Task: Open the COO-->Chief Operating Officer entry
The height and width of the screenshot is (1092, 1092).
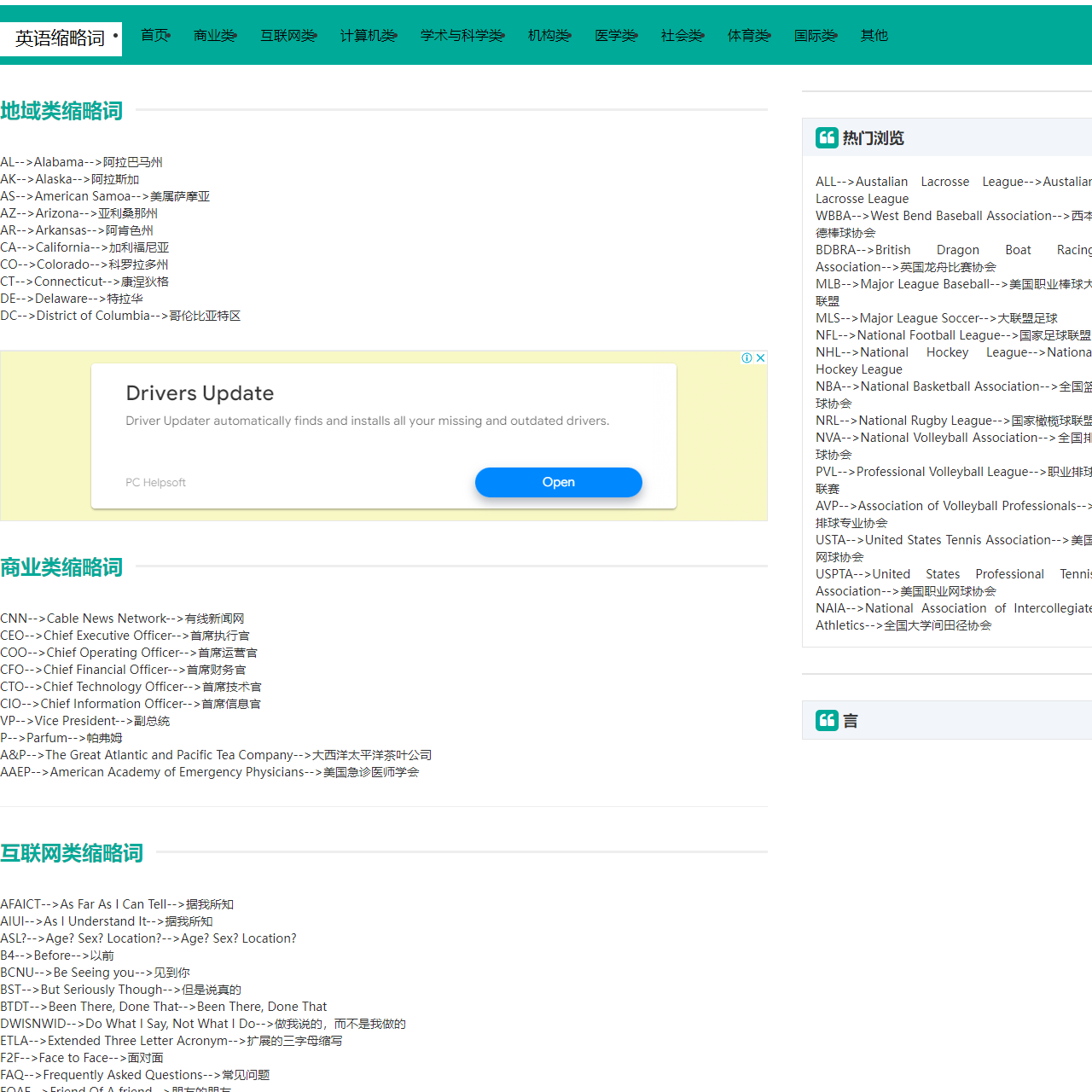Action: [129, 653]
